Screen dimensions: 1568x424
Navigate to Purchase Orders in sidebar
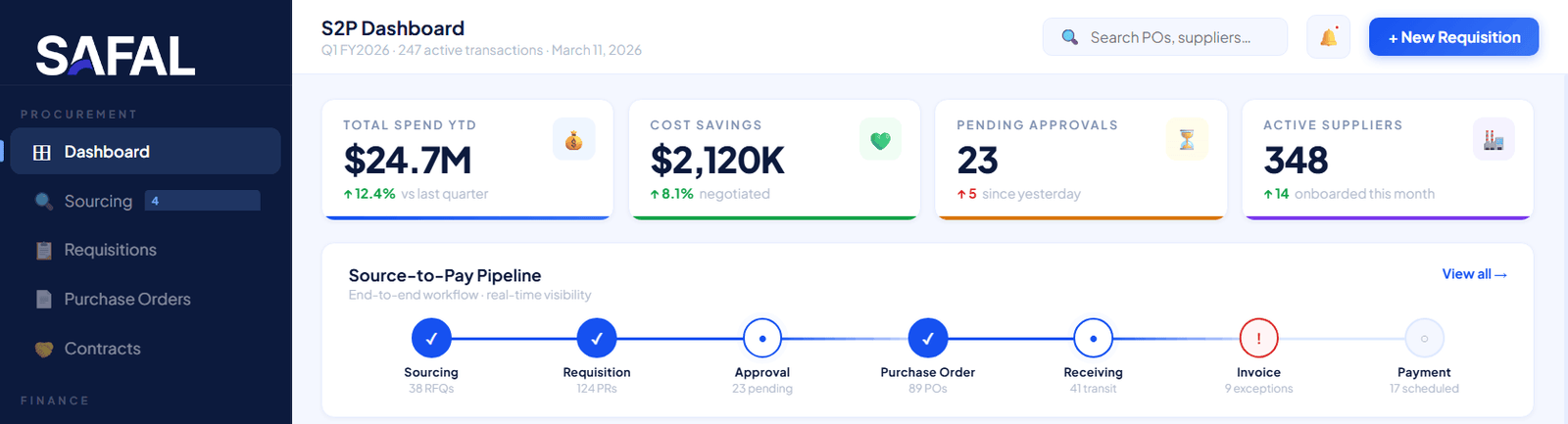click(x=127, y=299)
